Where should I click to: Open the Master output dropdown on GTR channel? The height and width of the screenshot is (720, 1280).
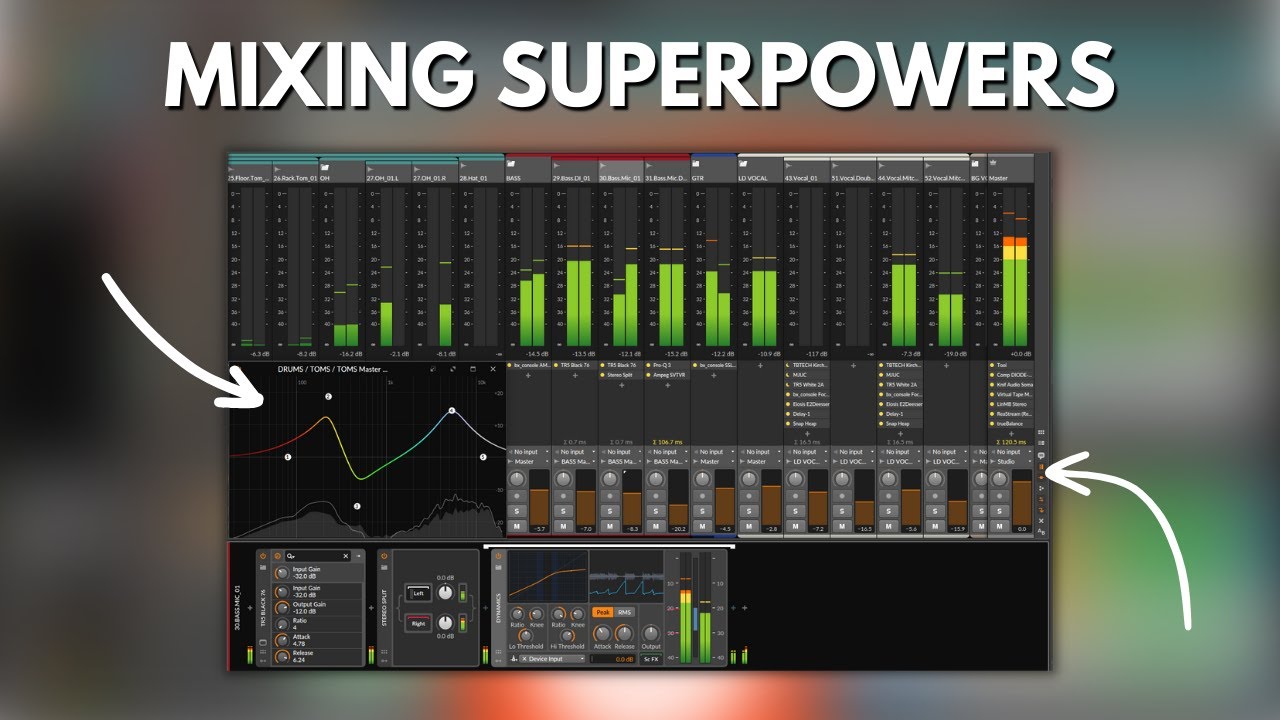pyautogui.click(x=714, y=462)
